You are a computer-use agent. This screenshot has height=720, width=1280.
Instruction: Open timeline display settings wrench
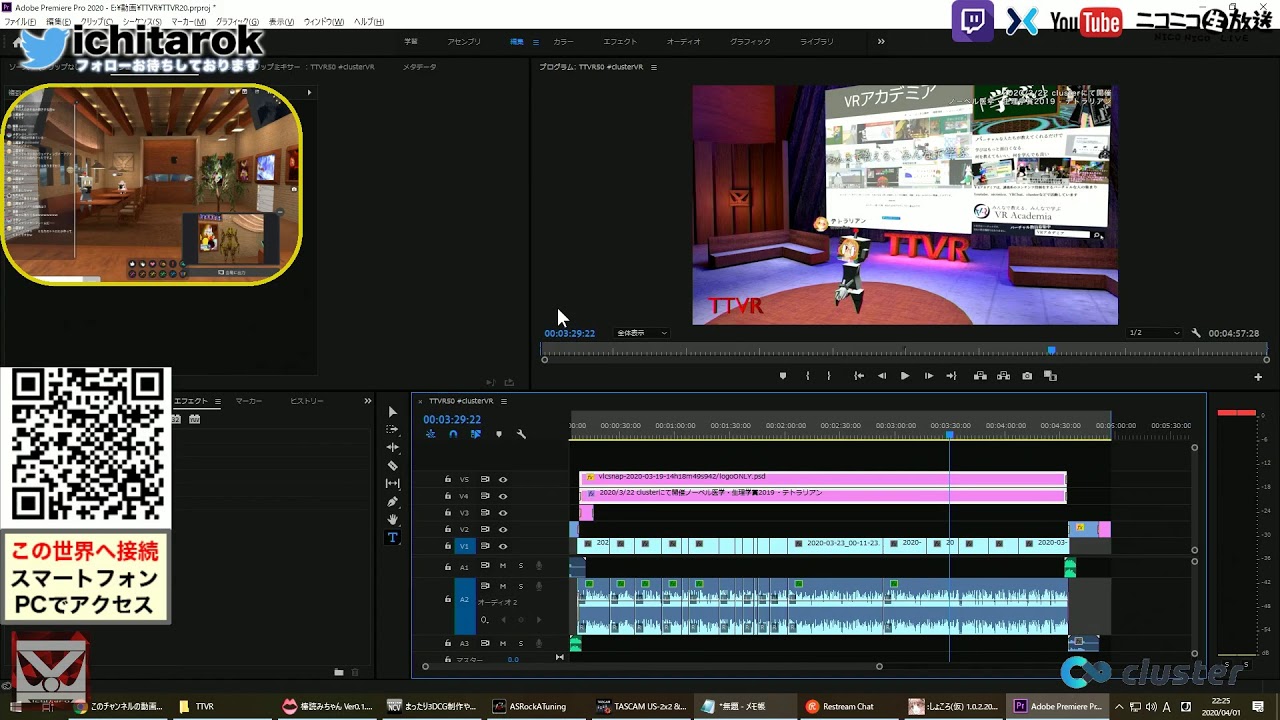(521, 434)
